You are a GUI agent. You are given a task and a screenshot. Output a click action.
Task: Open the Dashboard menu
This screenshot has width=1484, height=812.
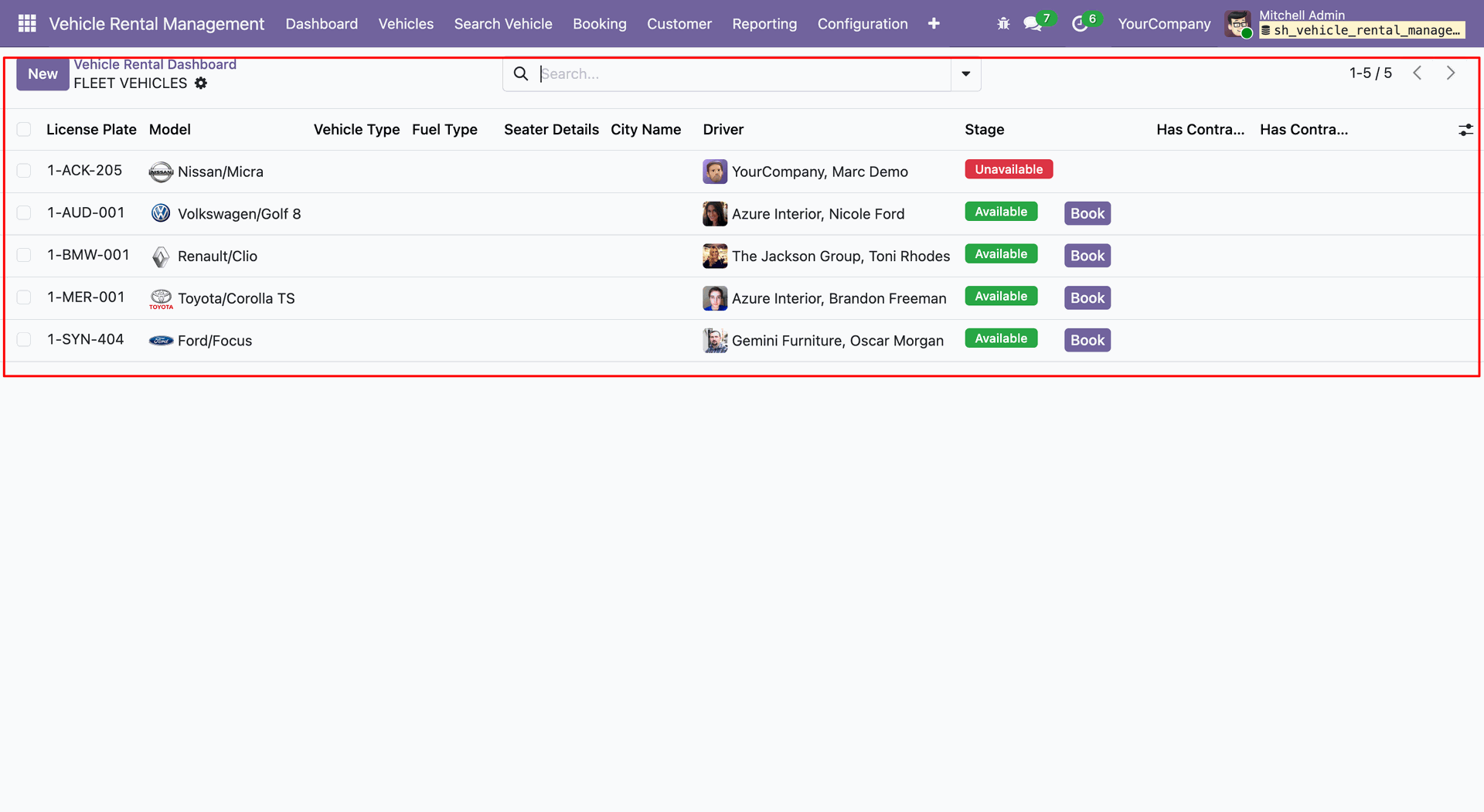pyautogui.click(x=322, y=24)
